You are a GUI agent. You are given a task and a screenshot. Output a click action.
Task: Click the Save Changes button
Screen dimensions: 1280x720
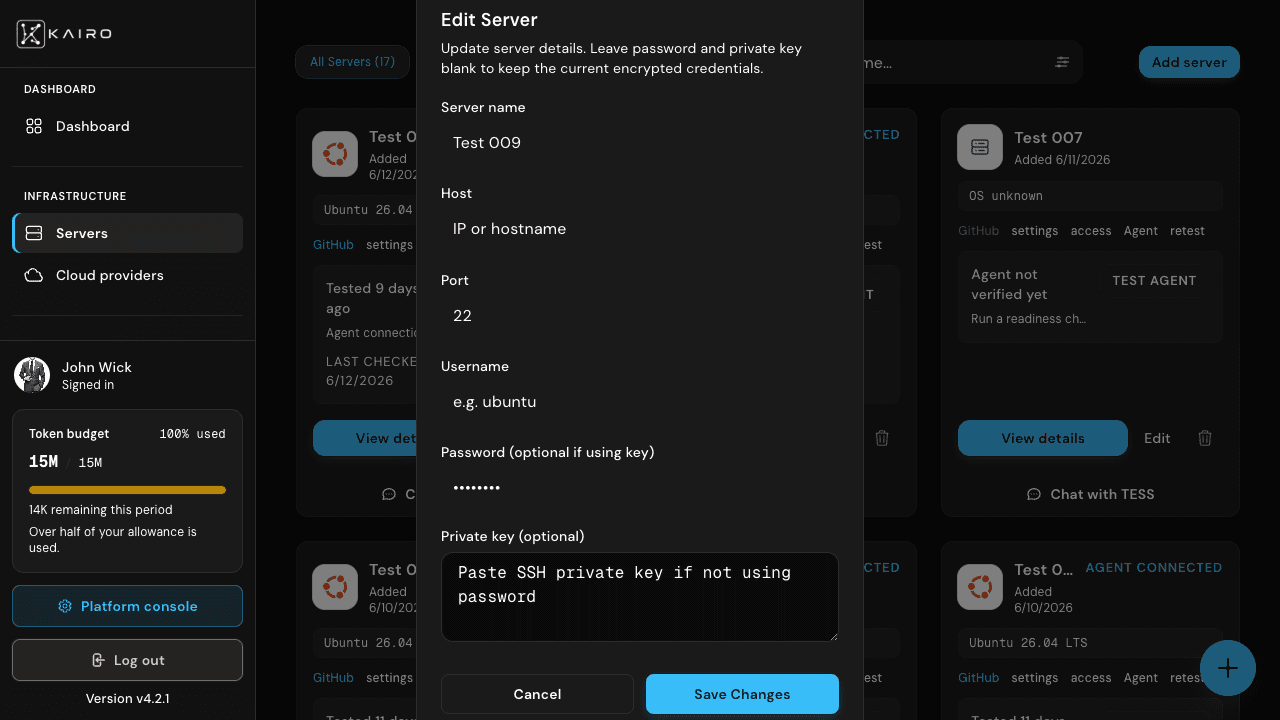(x=742, y=694)
